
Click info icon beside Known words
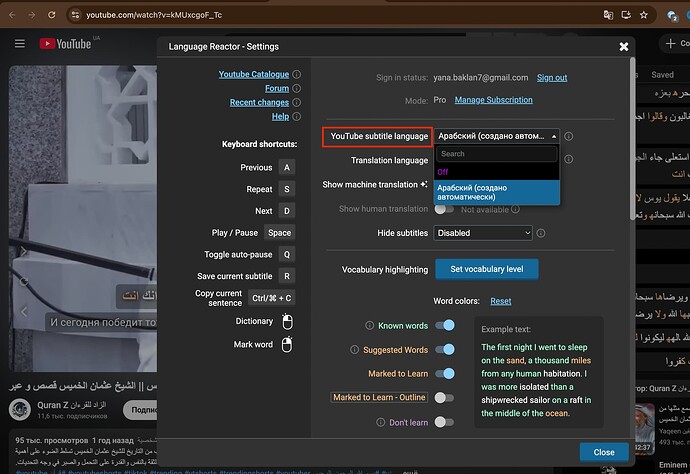(x=369, y=325)
